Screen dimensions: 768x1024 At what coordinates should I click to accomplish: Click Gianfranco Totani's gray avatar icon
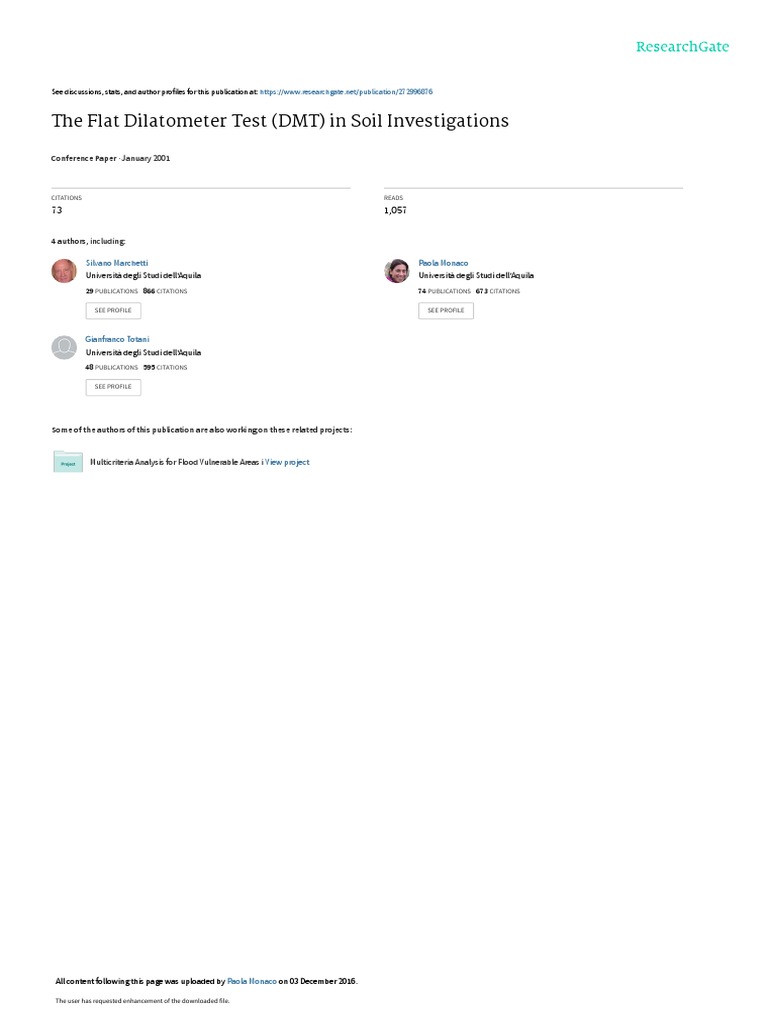tap(64, 347)
